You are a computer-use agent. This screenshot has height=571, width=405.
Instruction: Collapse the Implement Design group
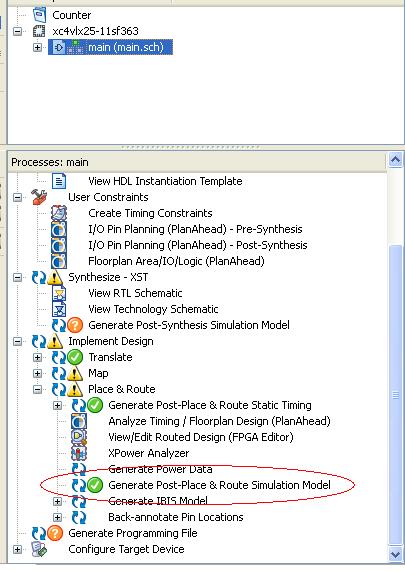point(17,342)
